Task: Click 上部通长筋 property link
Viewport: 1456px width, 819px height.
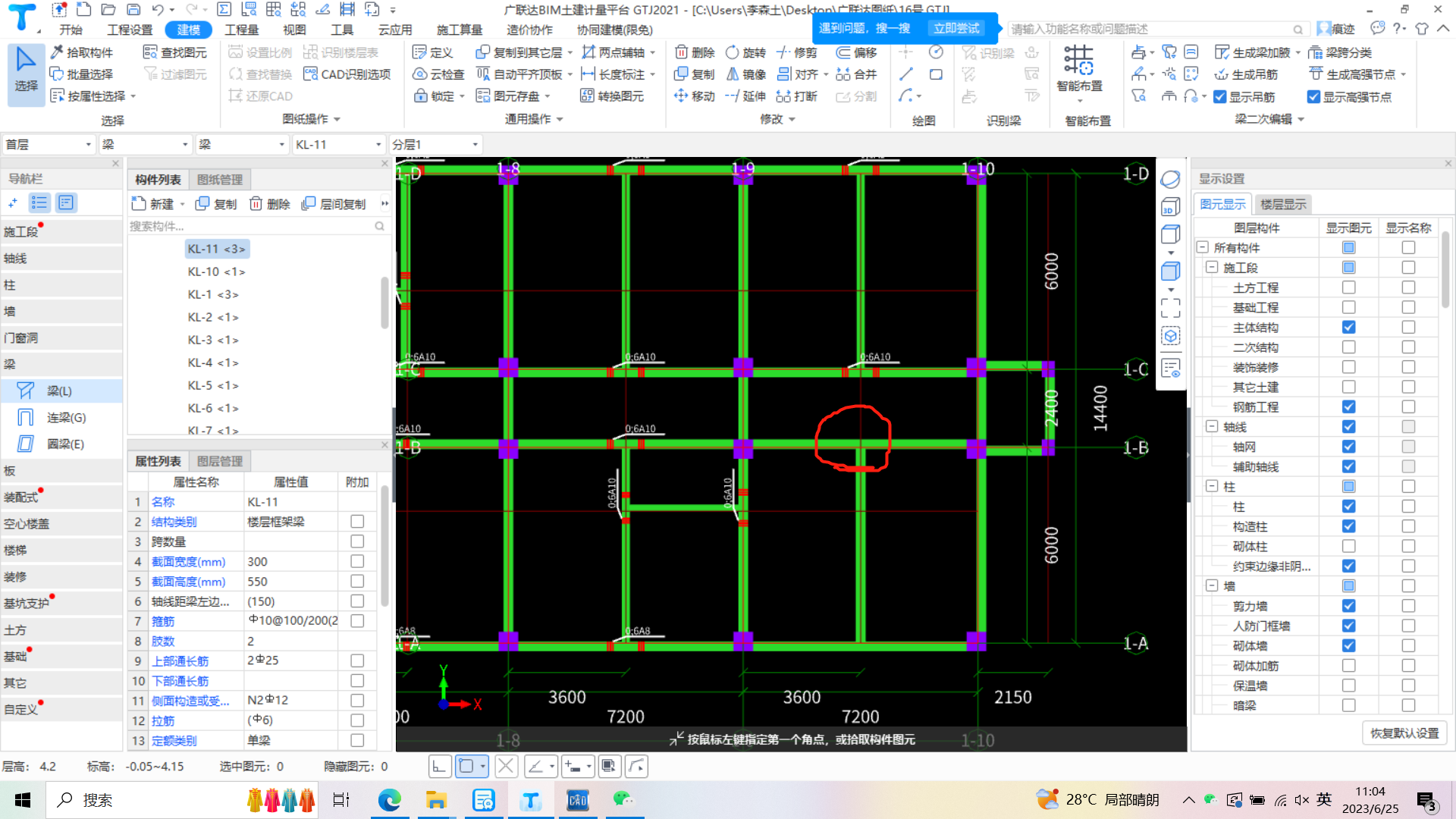Action: point(180,661)
